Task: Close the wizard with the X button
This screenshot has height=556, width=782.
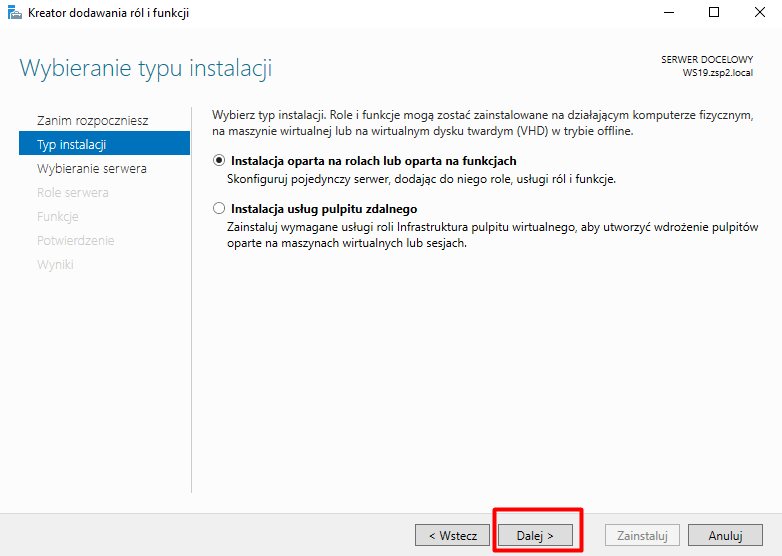Action: (x=759, y=13)
